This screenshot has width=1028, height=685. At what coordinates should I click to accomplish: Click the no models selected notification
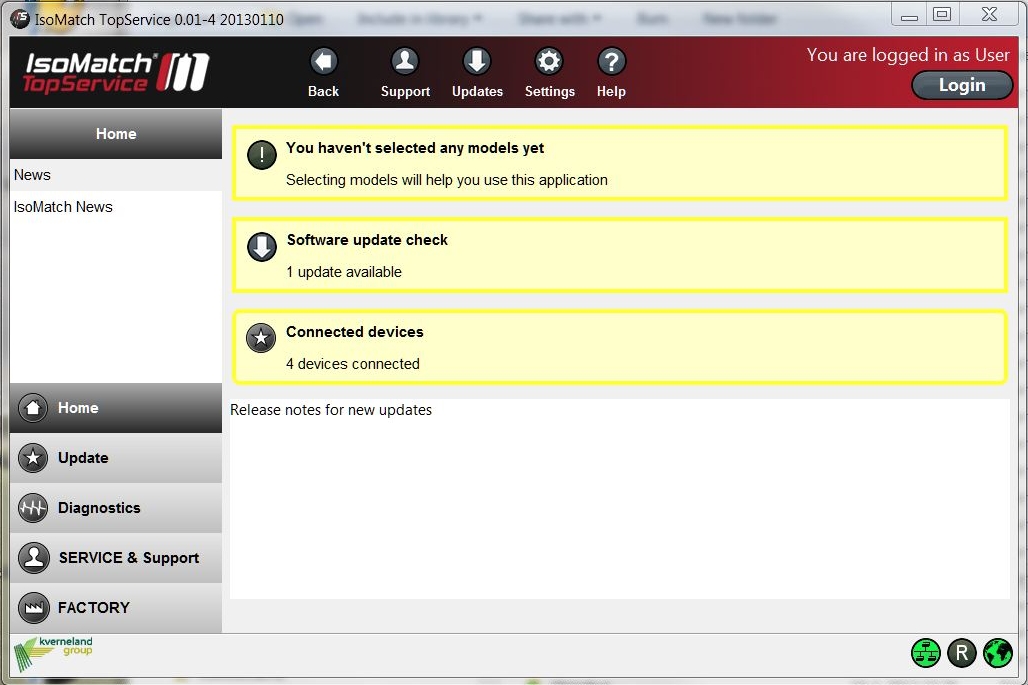619,163
